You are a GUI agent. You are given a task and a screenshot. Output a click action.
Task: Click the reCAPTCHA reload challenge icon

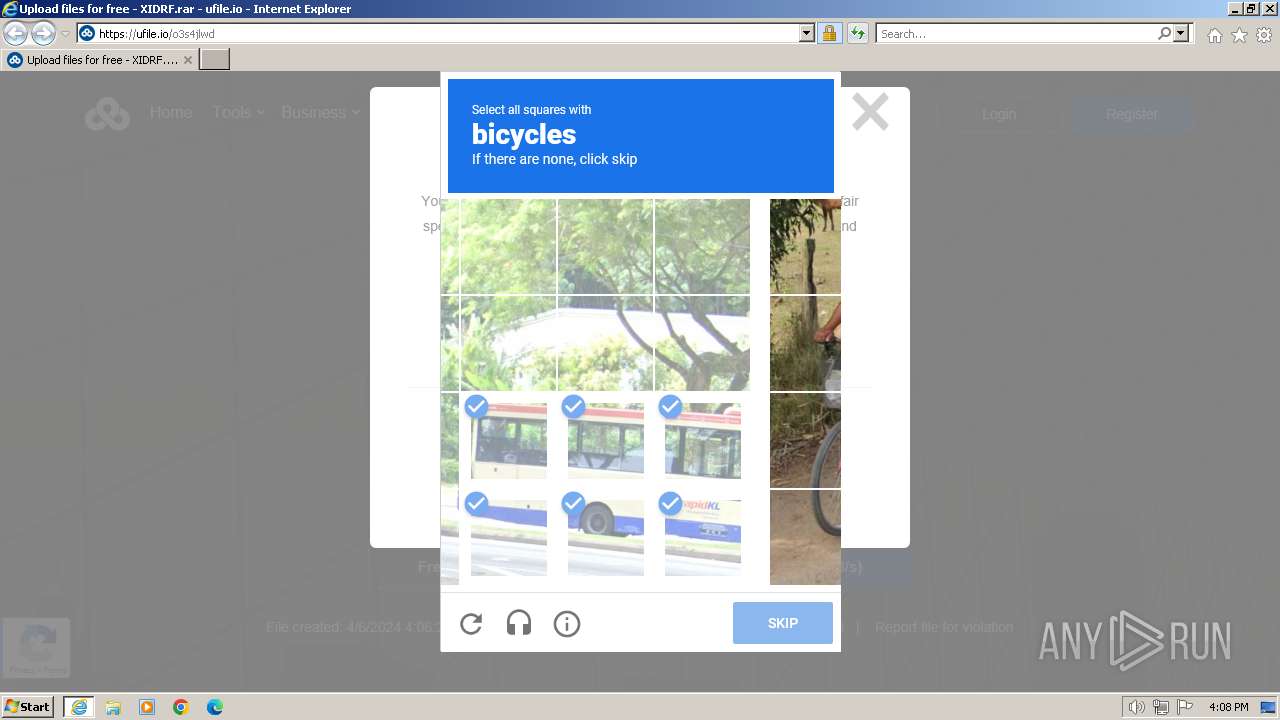tap(471, 624)
